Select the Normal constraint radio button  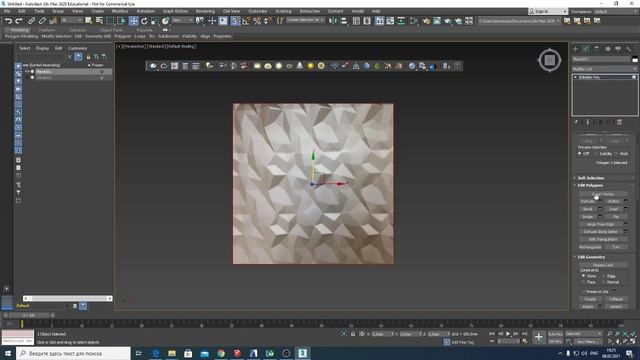(603, 282)
